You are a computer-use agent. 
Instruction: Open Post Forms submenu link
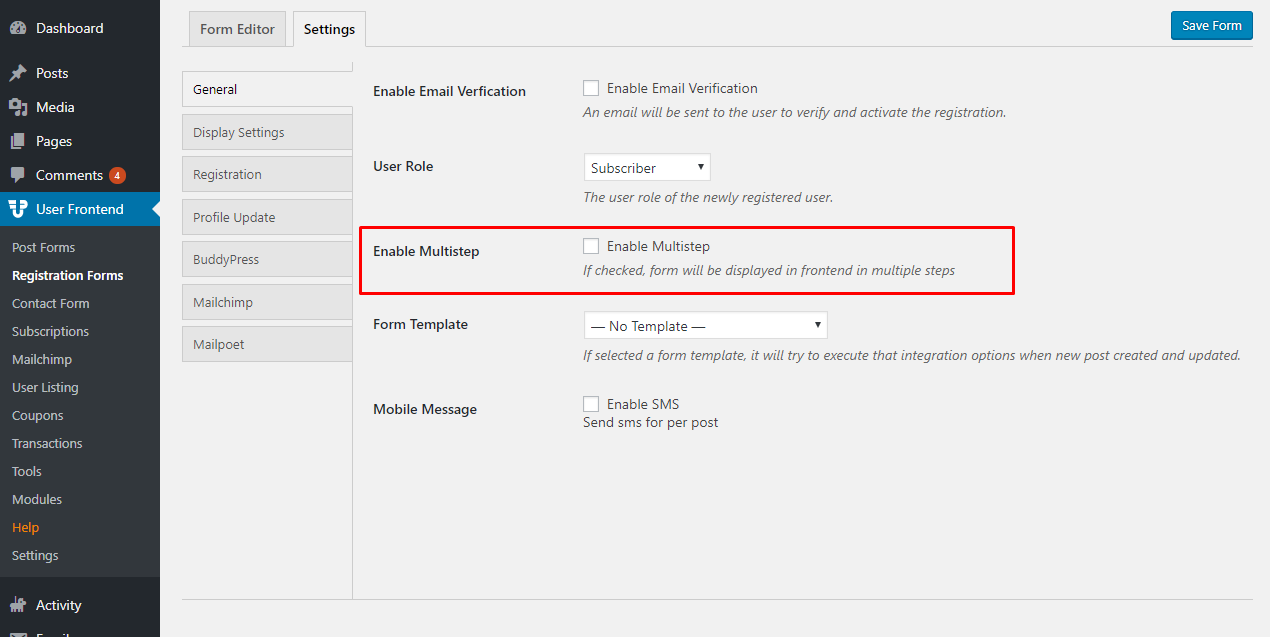coord(43,247)
